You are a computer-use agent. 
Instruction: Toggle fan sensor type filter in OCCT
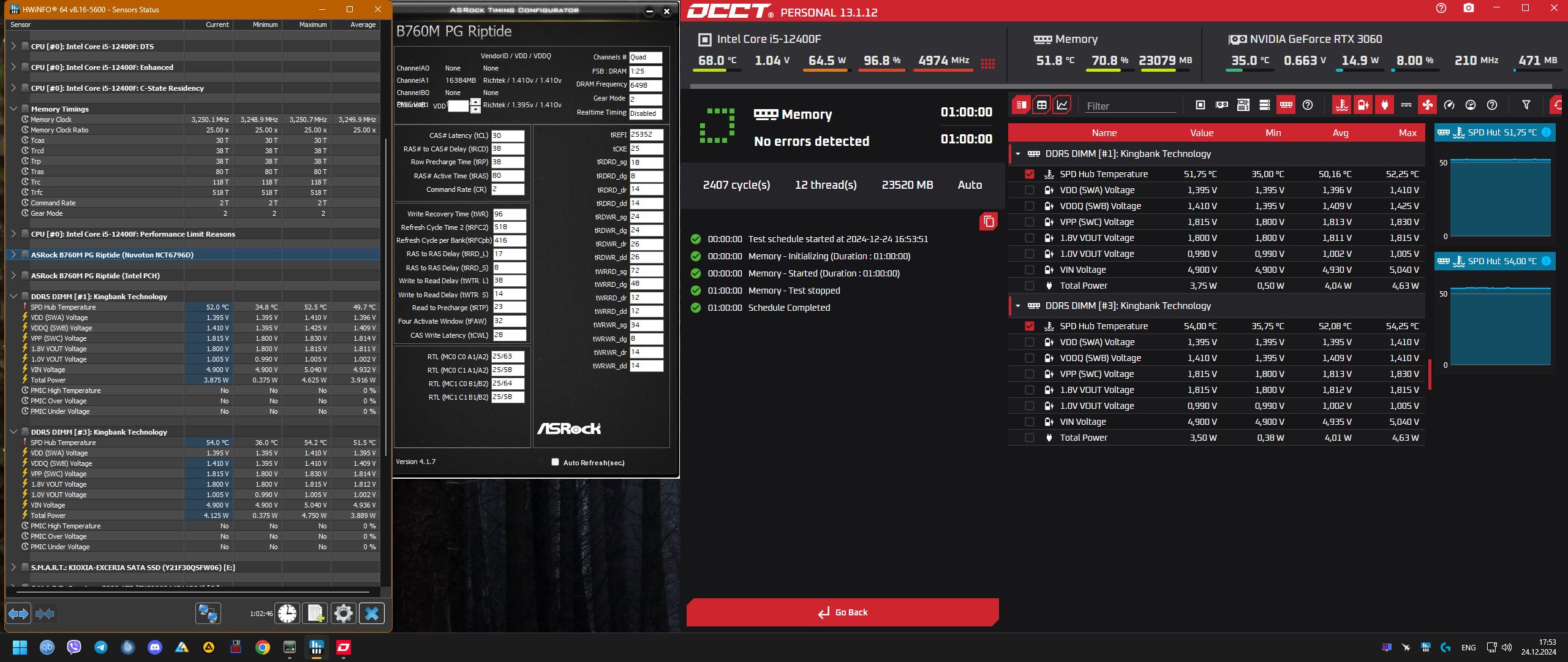(1428, 105)
